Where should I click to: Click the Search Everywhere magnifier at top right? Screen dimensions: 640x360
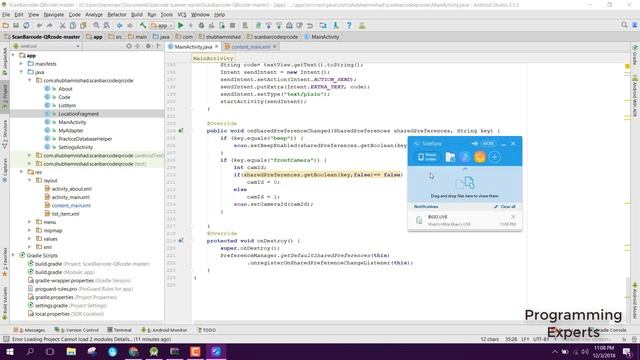(624, 25)
